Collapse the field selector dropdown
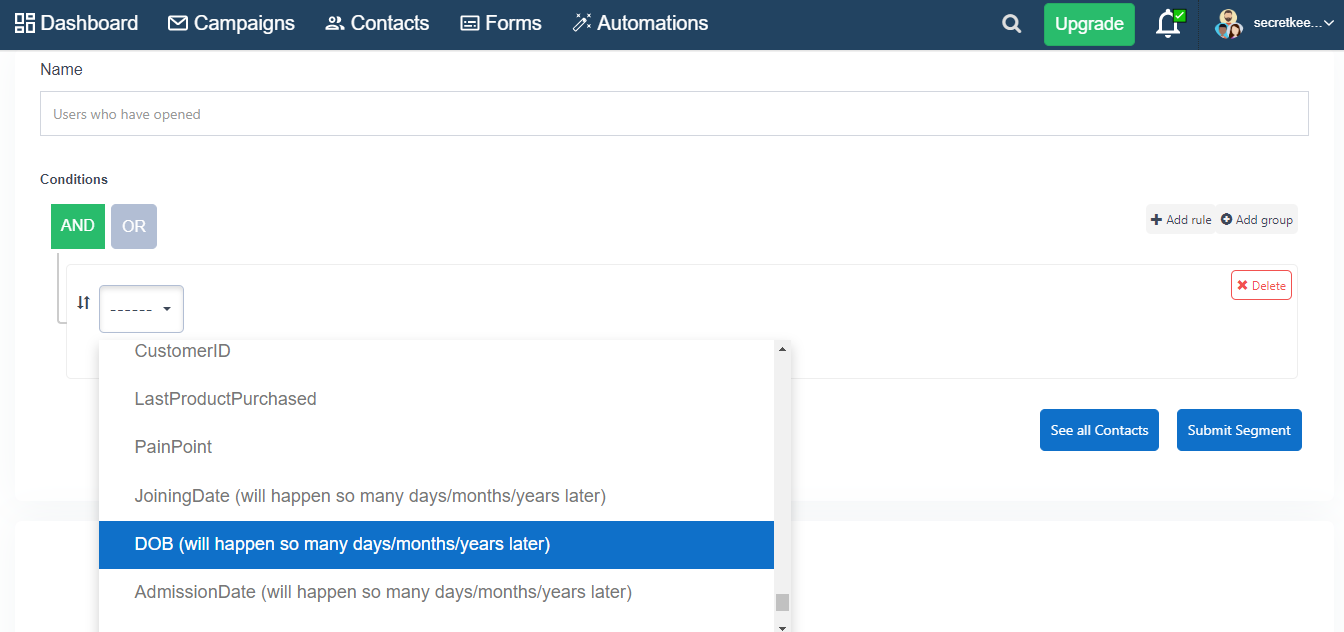The width and height of the screenshot is (1344, 632). [141, 309]
